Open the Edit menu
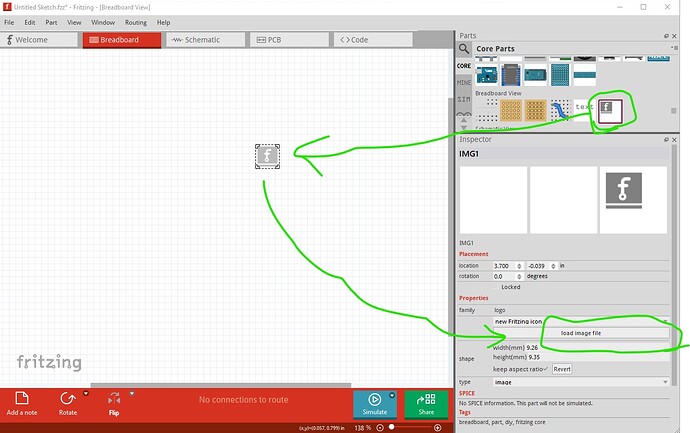 coord(29,22)
